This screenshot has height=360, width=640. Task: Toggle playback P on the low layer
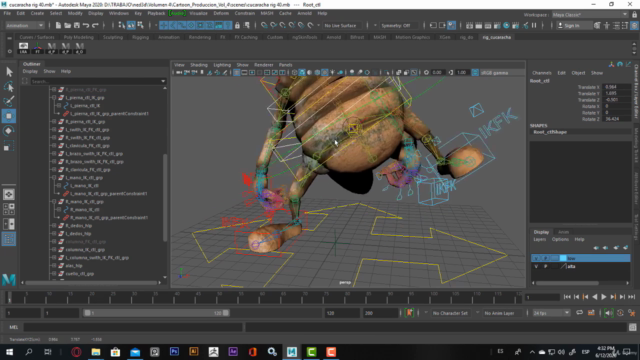[x=545, y=258]
